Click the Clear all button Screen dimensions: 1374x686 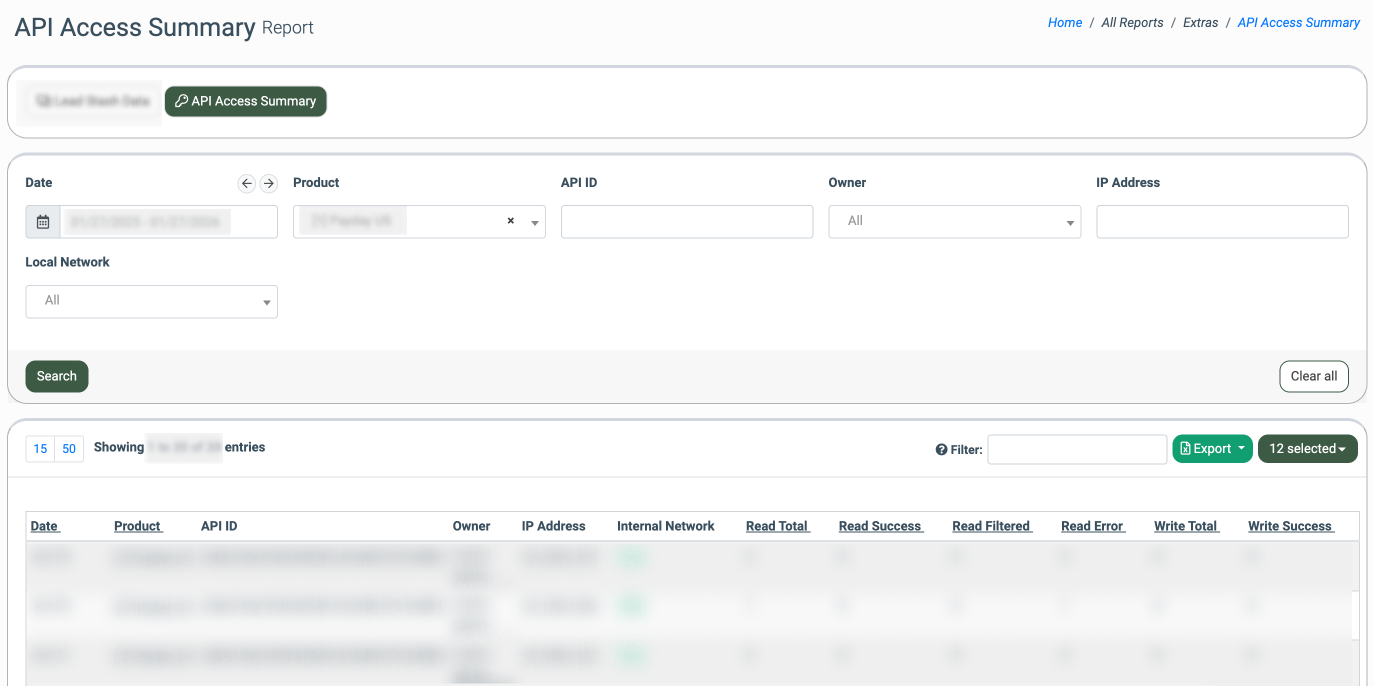pos(1313,376)
